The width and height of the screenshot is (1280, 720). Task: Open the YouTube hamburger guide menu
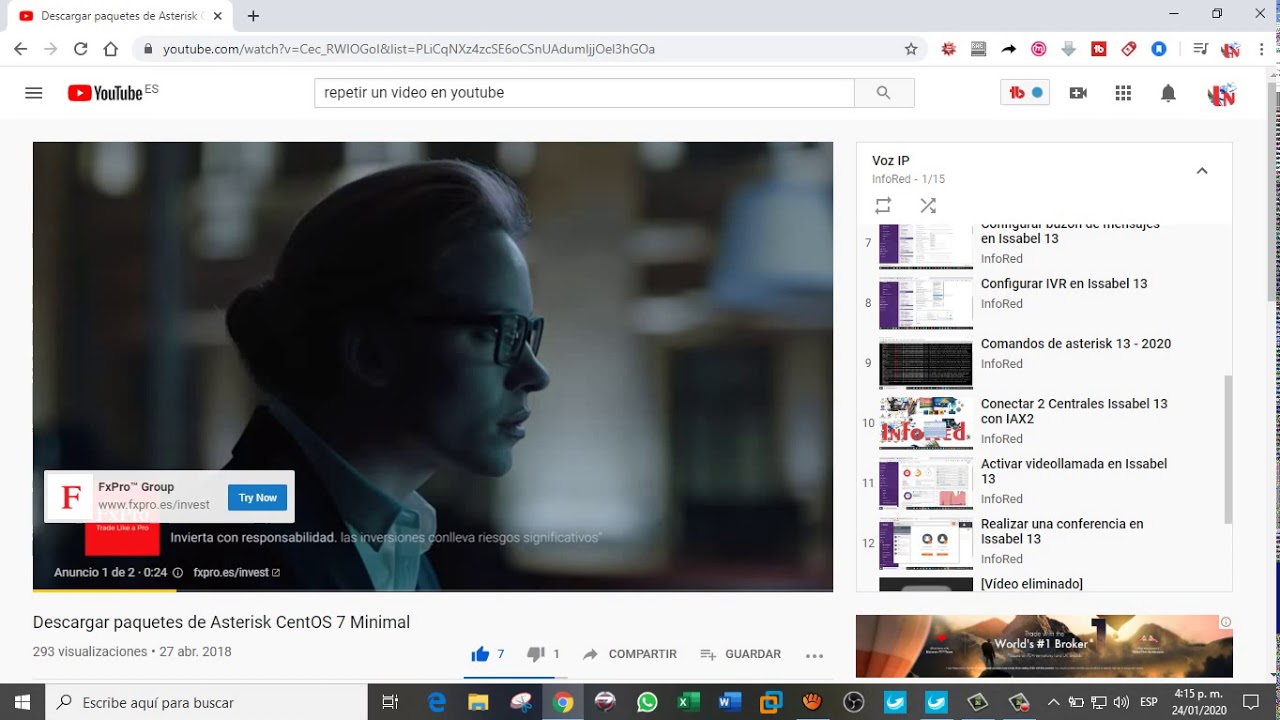point(34,93)
